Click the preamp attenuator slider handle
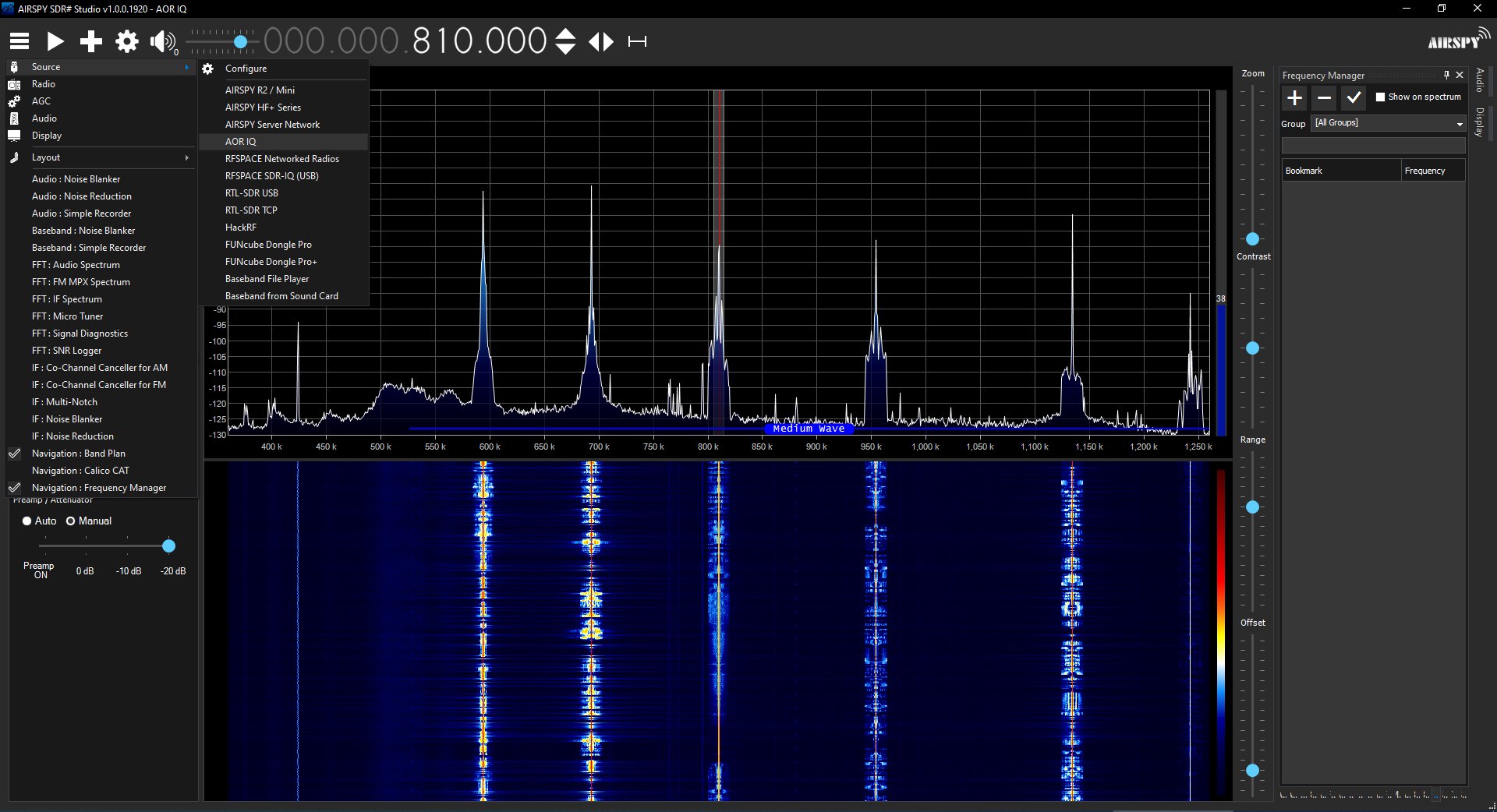 pyautogui.click(x=168, y=546)
